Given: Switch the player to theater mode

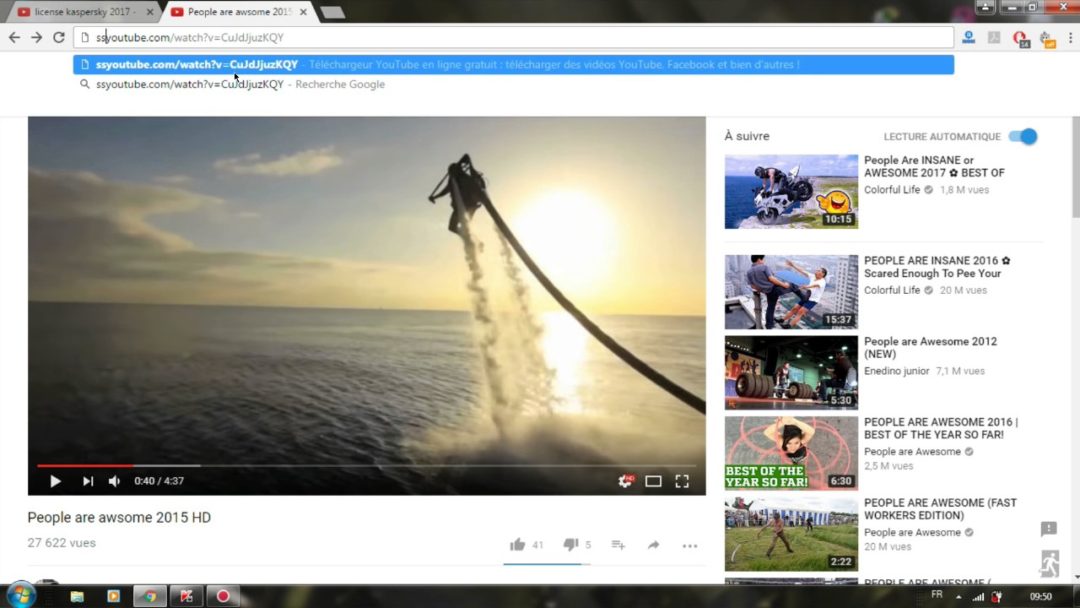Looking at the screenshot, I should 654,481.
